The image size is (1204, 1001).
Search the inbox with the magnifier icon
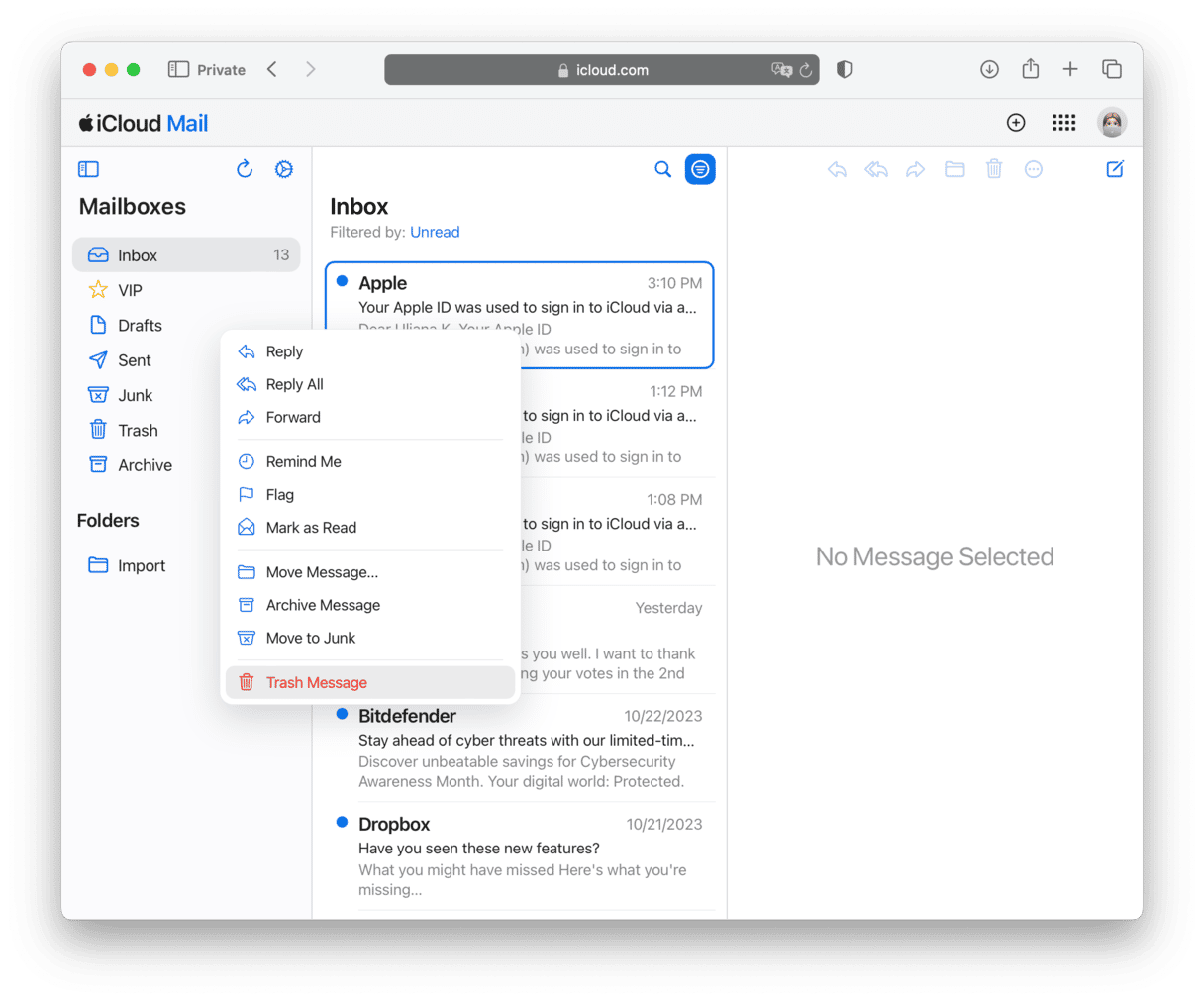pos(663,169)
